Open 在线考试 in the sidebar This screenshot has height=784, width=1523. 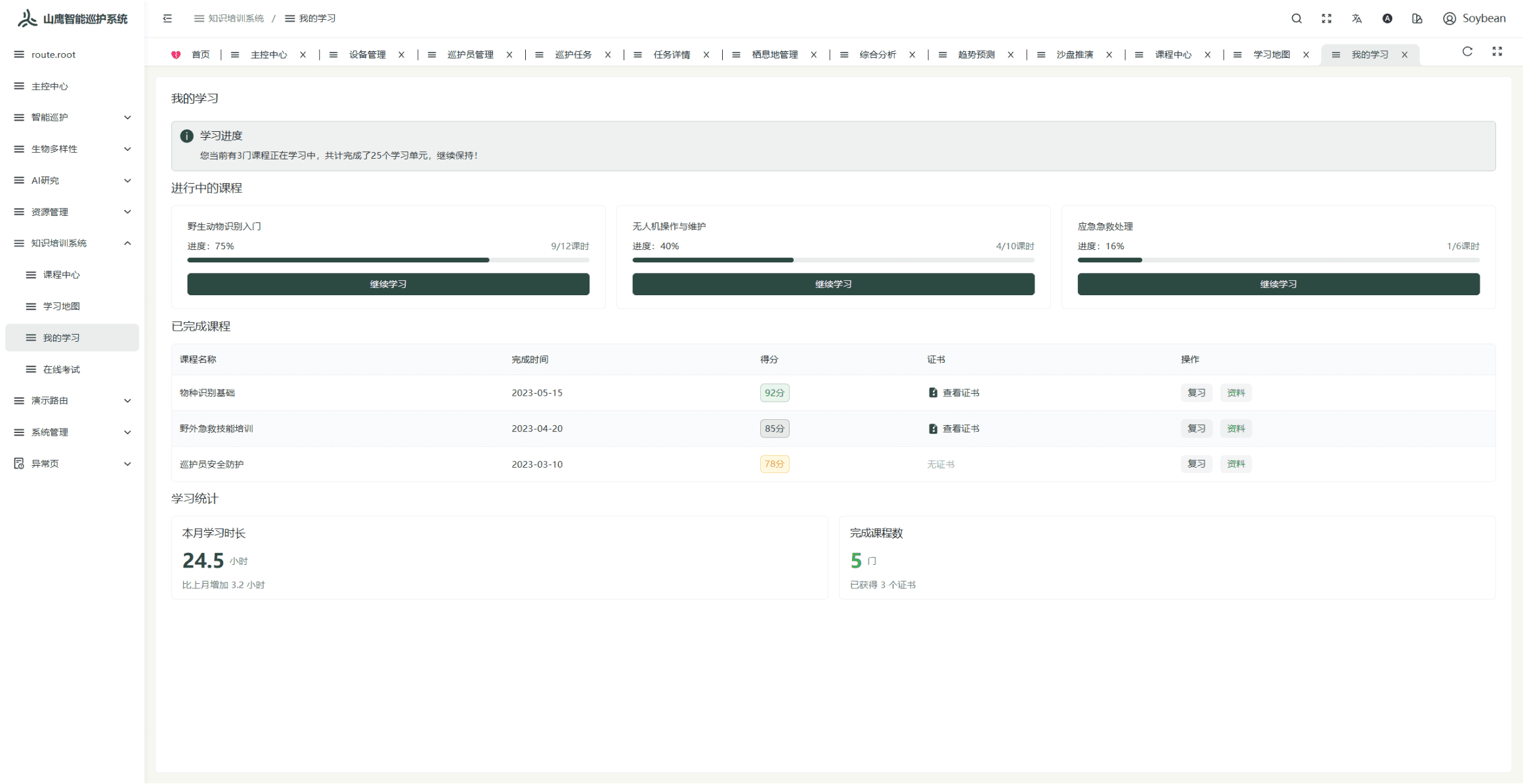[62, 369]
